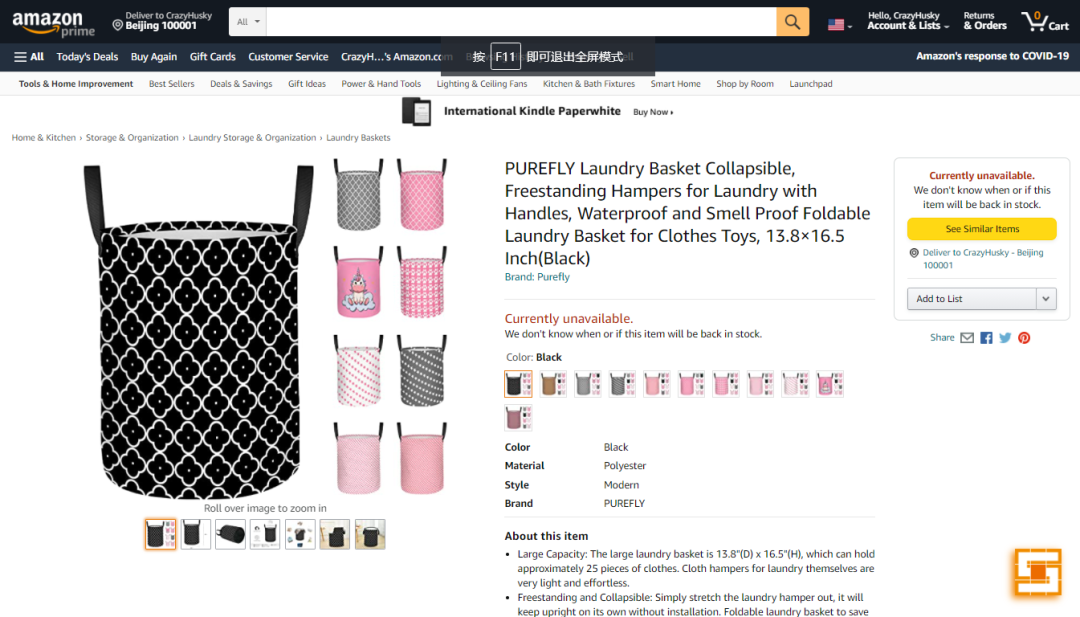Viewport: 1080px width, 617px height.
Task: Open the country flag language selector
Action: pos(839,24)
